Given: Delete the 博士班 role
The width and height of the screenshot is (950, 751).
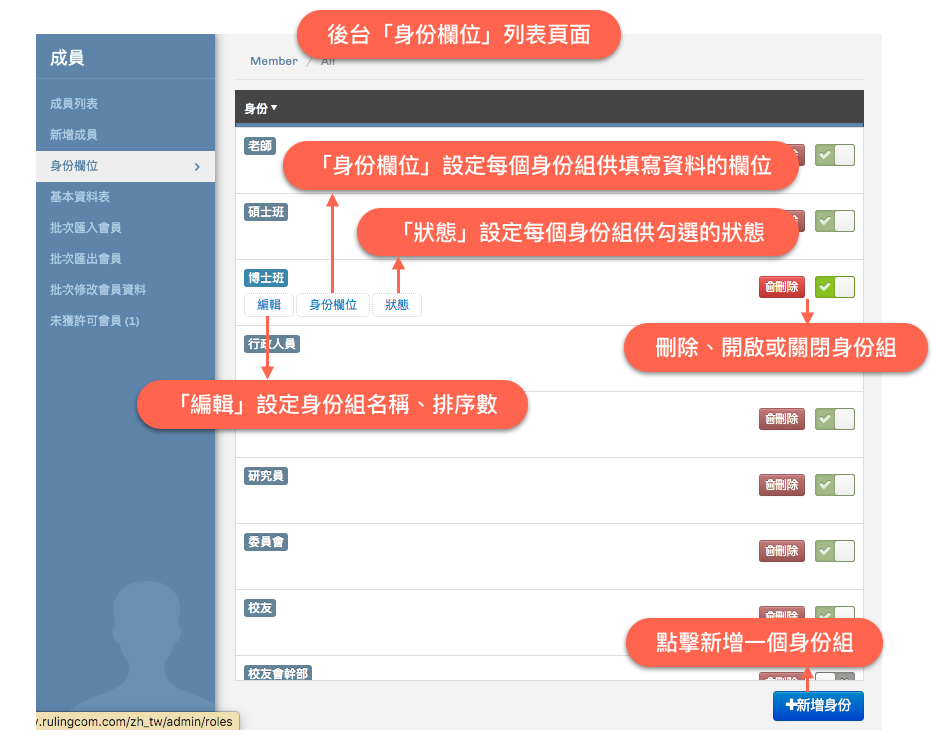Looking at the screenshot, I should pyautogui.click(x=781, y=287).
